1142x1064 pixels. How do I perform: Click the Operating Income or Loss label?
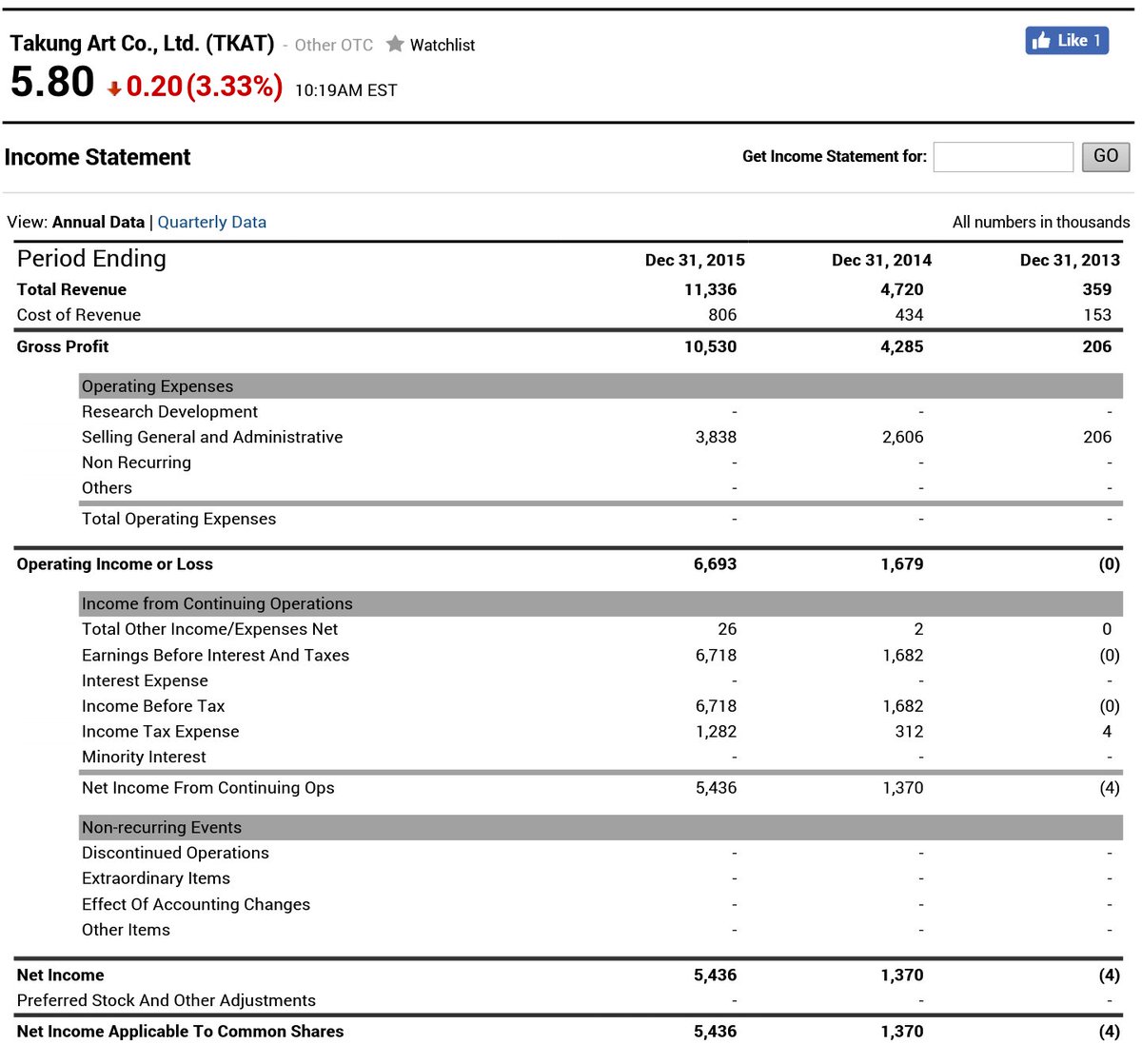115,564
